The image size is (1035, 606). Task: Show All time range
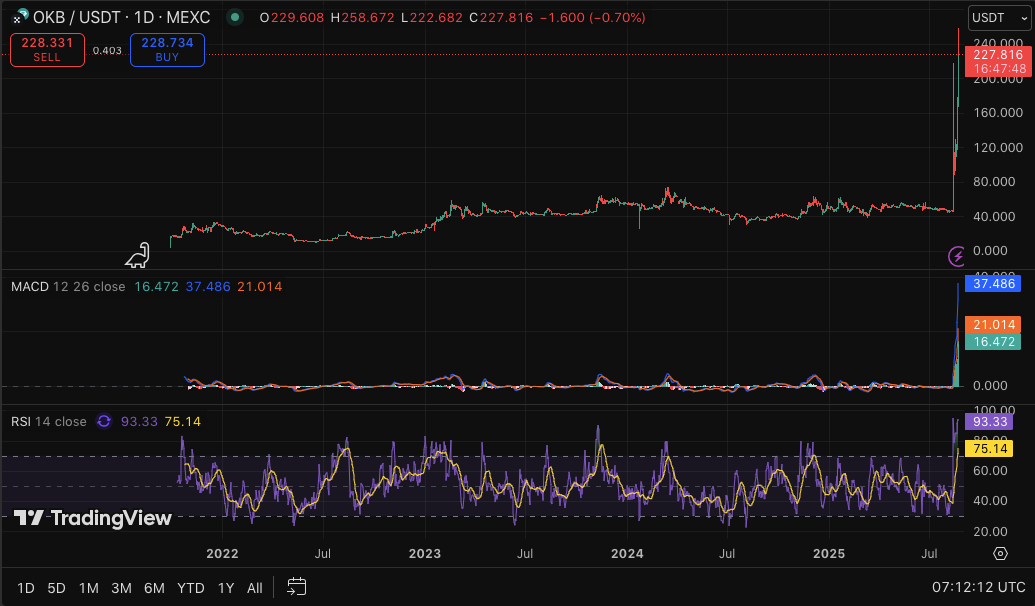coord(255,588)
